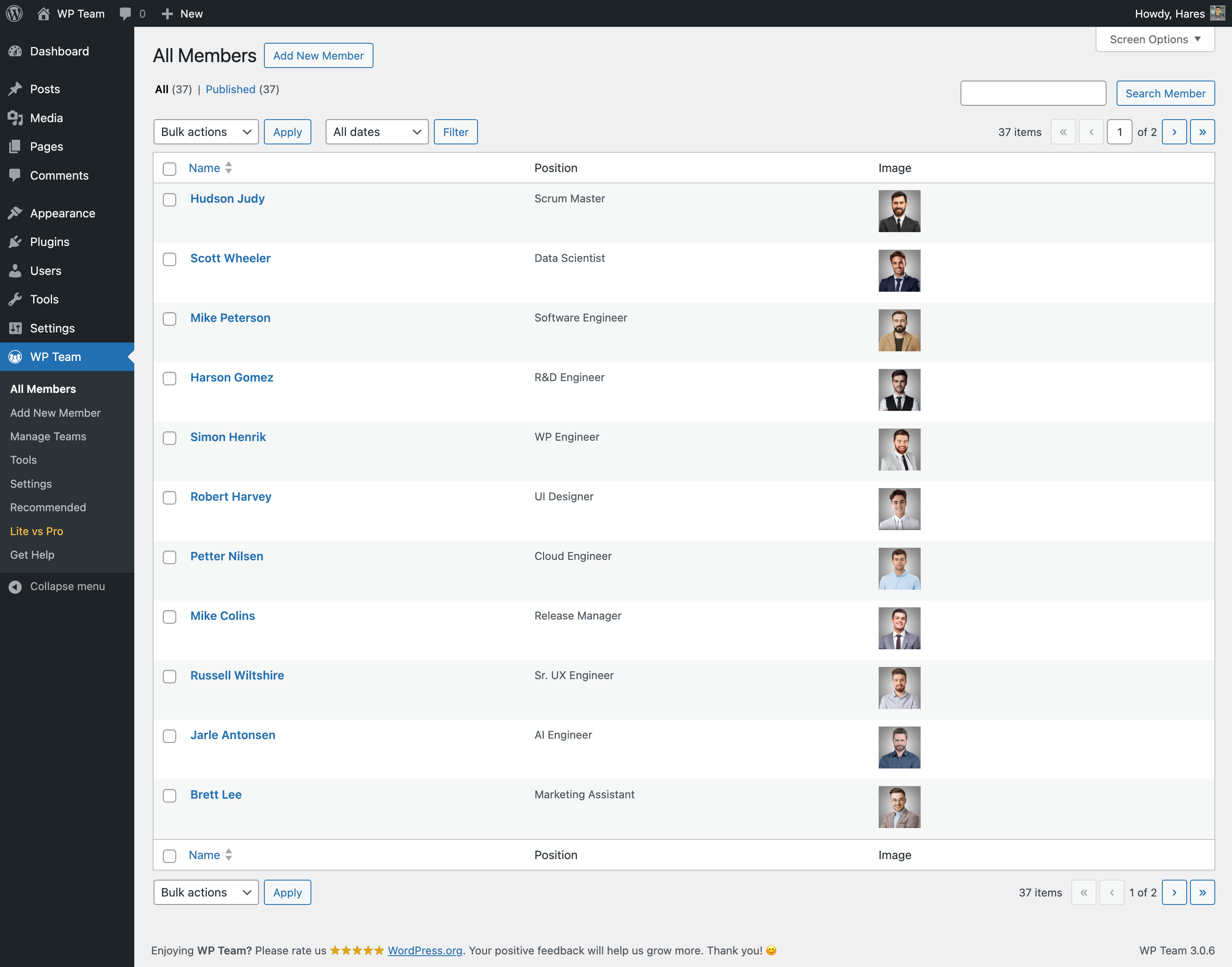Click the Dashboard gauge icon in sidebar
1232x967 pixels.
tap(15, 52)
